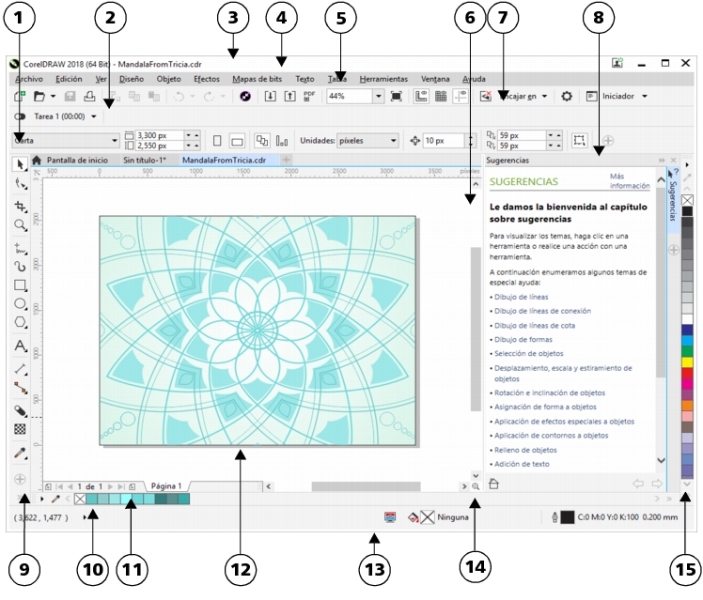
Task: Choose the Zoom magnifier tool
Action: (20, 225)
